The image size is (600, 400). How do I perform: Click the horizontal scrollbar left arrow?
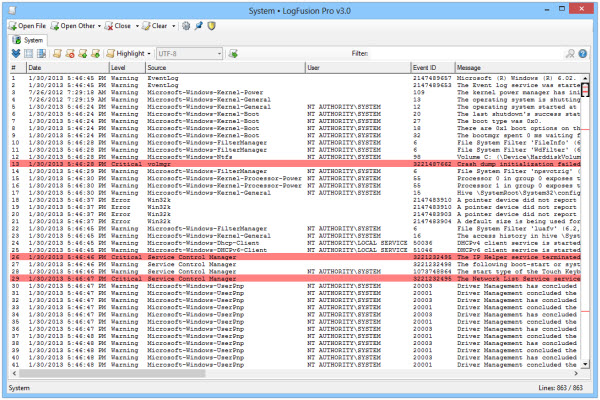point(14,373)
